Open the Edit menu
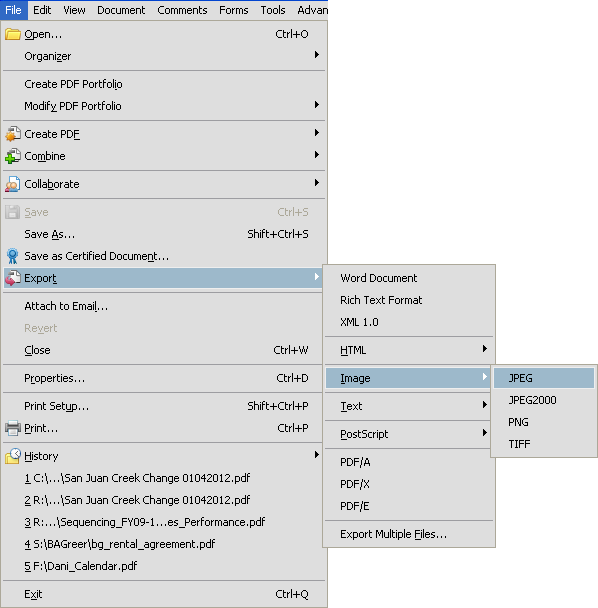598x608 pixels. [x=42, y=10]
